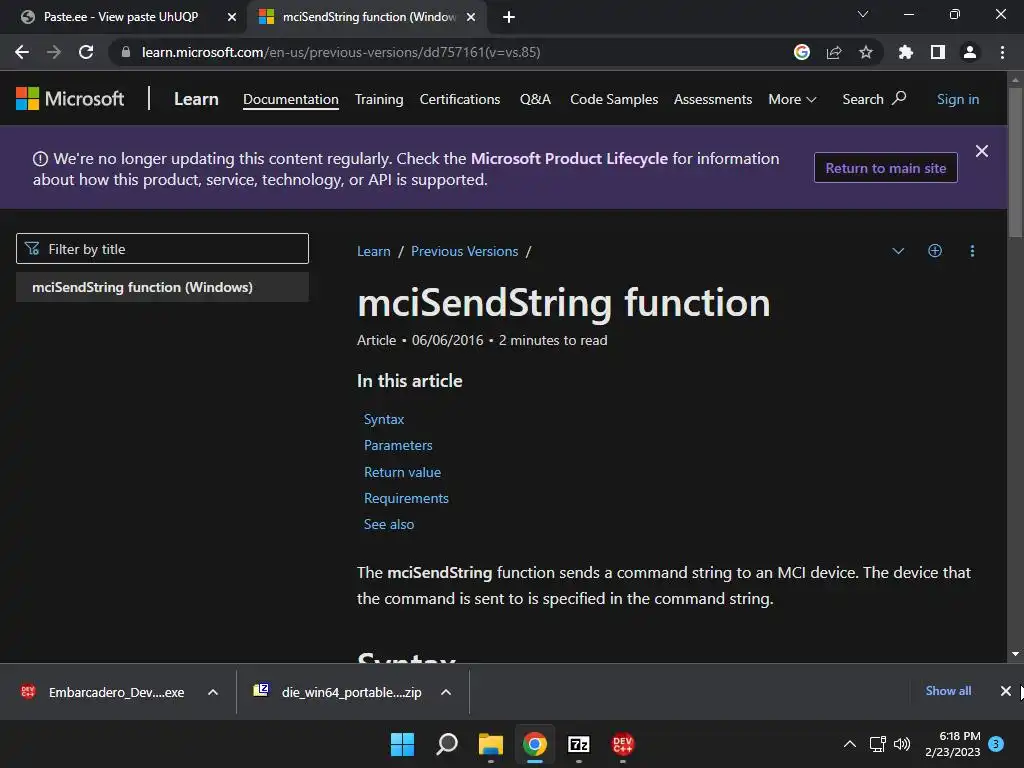This screenshot has width=1024, height=768.
Task: Click the share page icon
Action: (x=834, y=52)
